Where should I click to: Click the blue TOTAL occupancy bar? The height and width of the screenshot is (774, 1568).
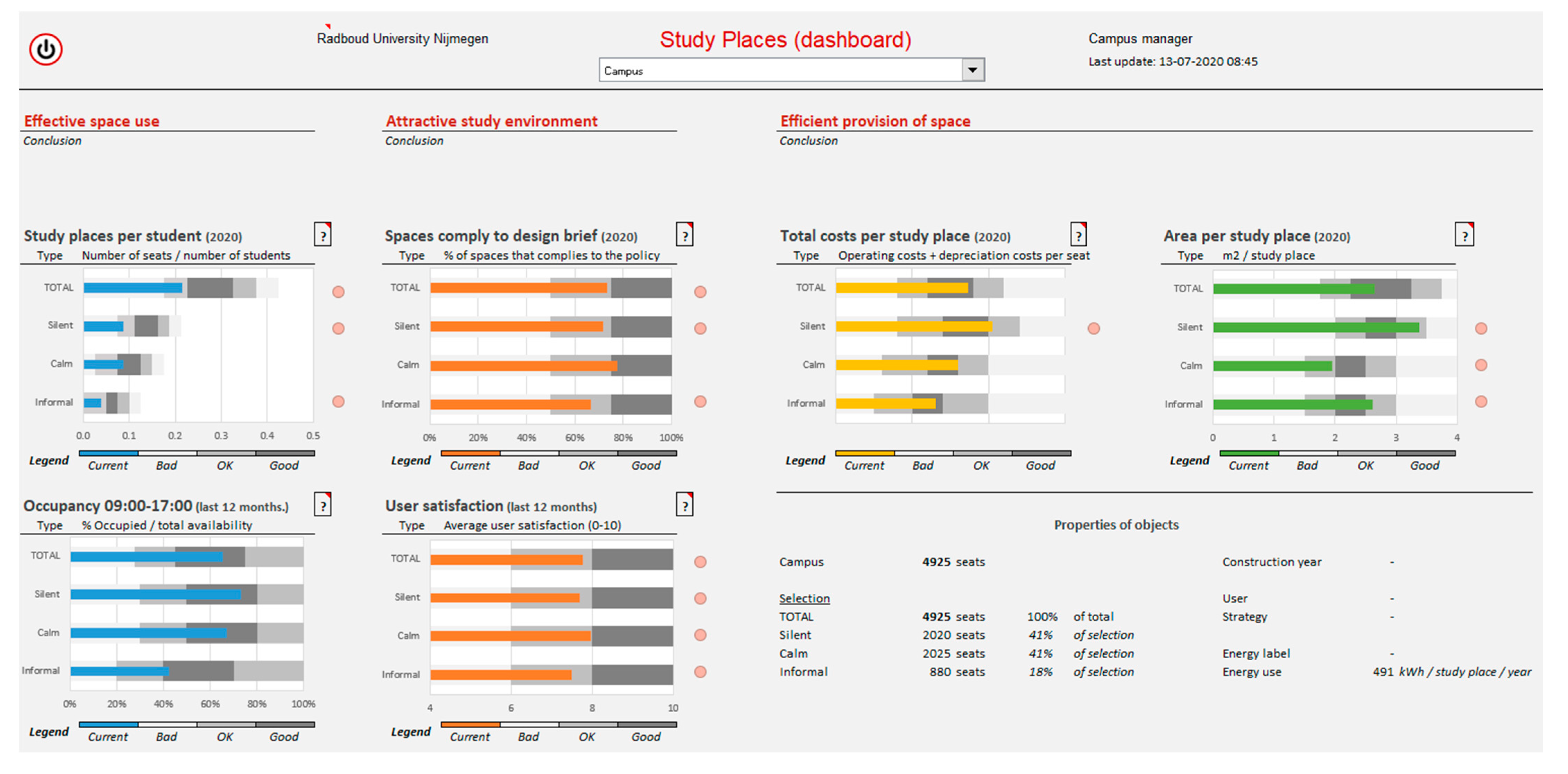(x=147, y=557)
